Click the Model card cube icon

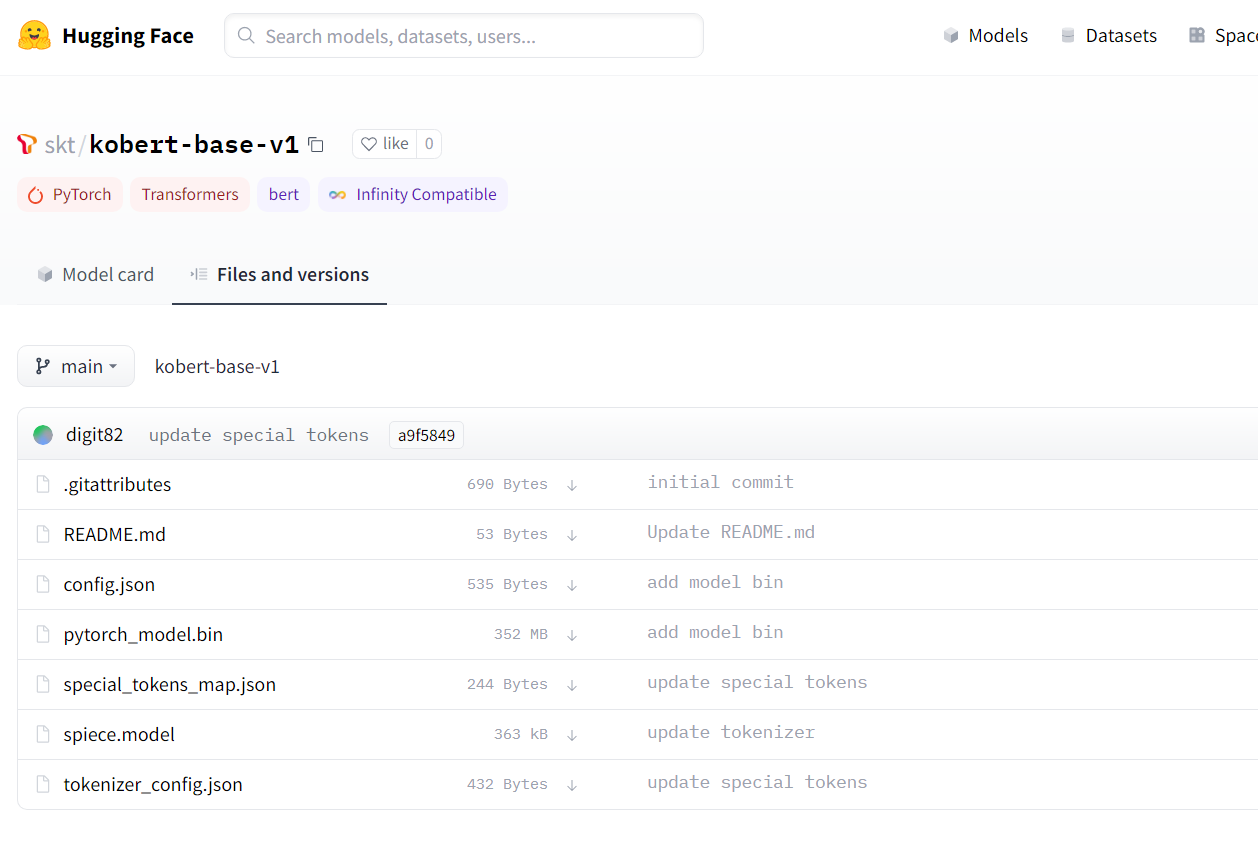(44, 275)
